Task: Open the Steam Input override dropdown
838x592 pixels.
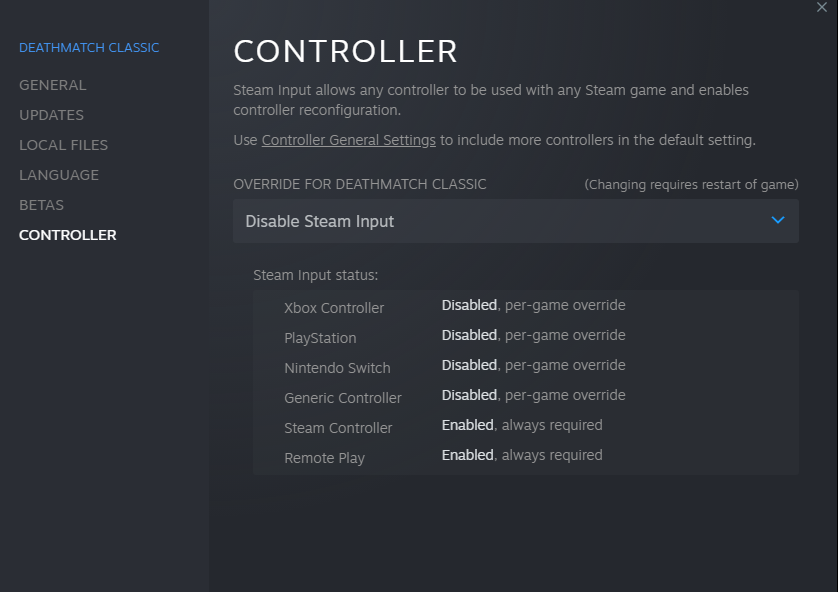Action: pyautogui.click(x=515, y=220)
